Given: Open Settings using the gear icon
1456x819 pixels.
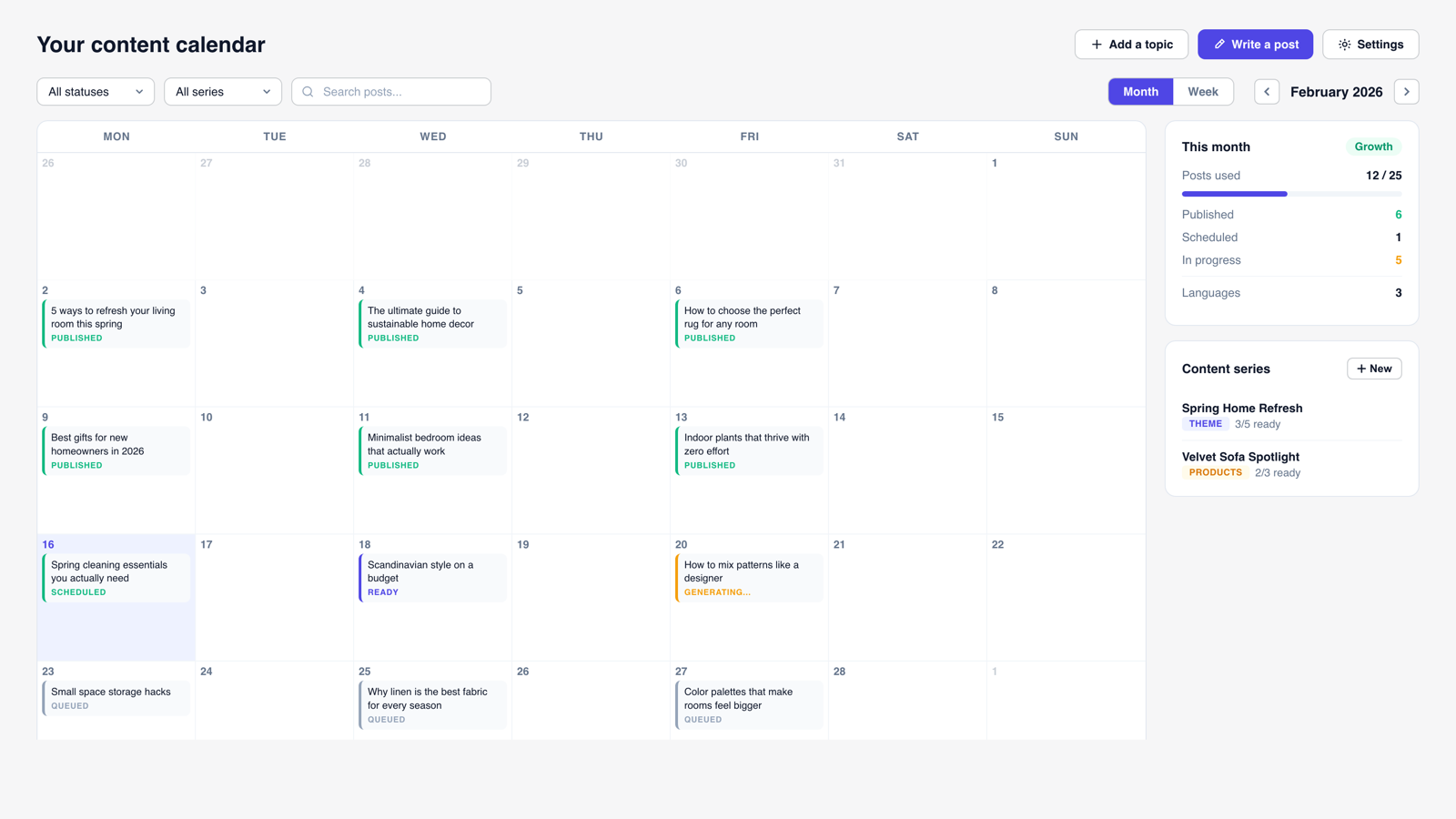Looking at the screenshot, I should click(x=1344, y=44).
